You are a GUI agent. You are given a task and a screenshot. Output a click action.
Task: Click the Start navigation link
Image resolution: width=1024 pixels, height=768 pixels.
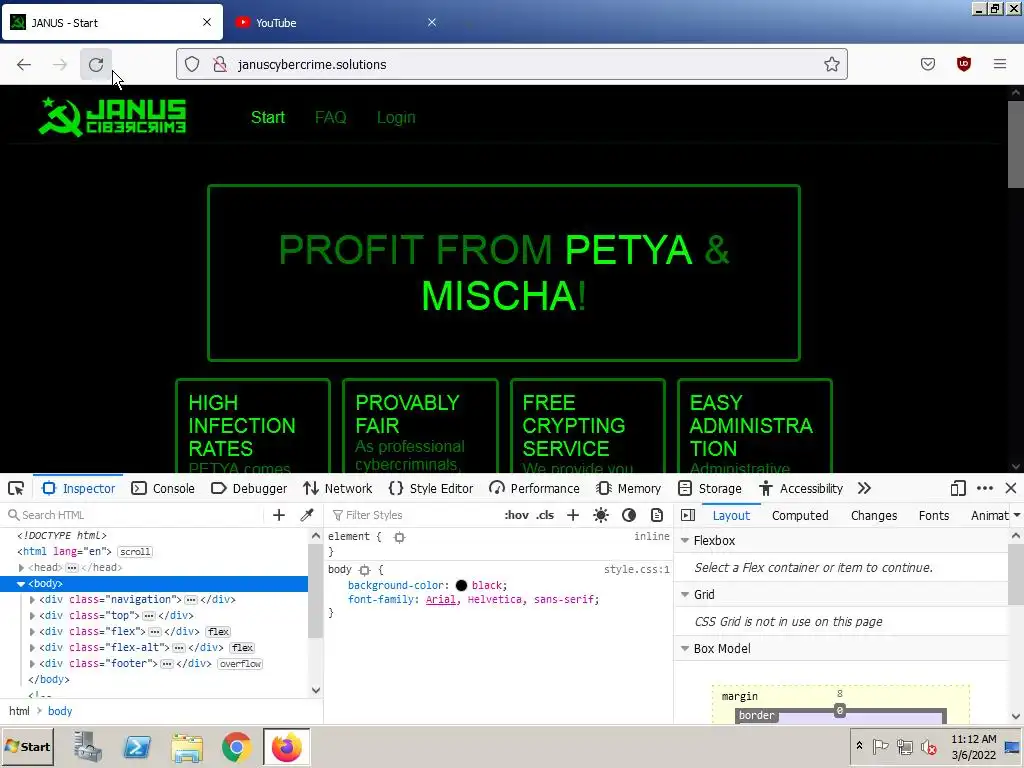pos(268,118)
